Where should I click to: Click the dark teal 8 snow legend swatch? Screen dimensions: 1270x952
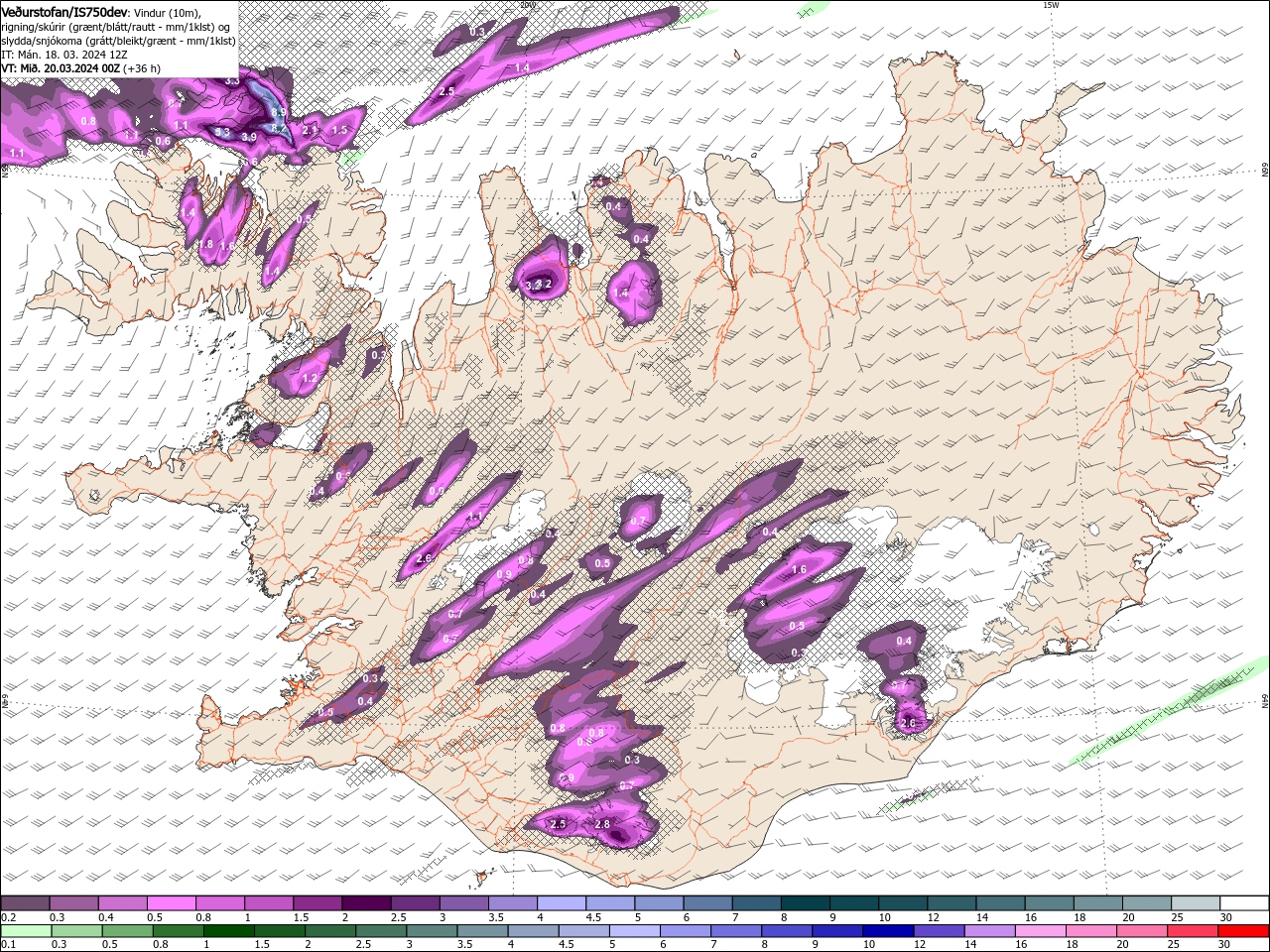click(x=806, y=903)
